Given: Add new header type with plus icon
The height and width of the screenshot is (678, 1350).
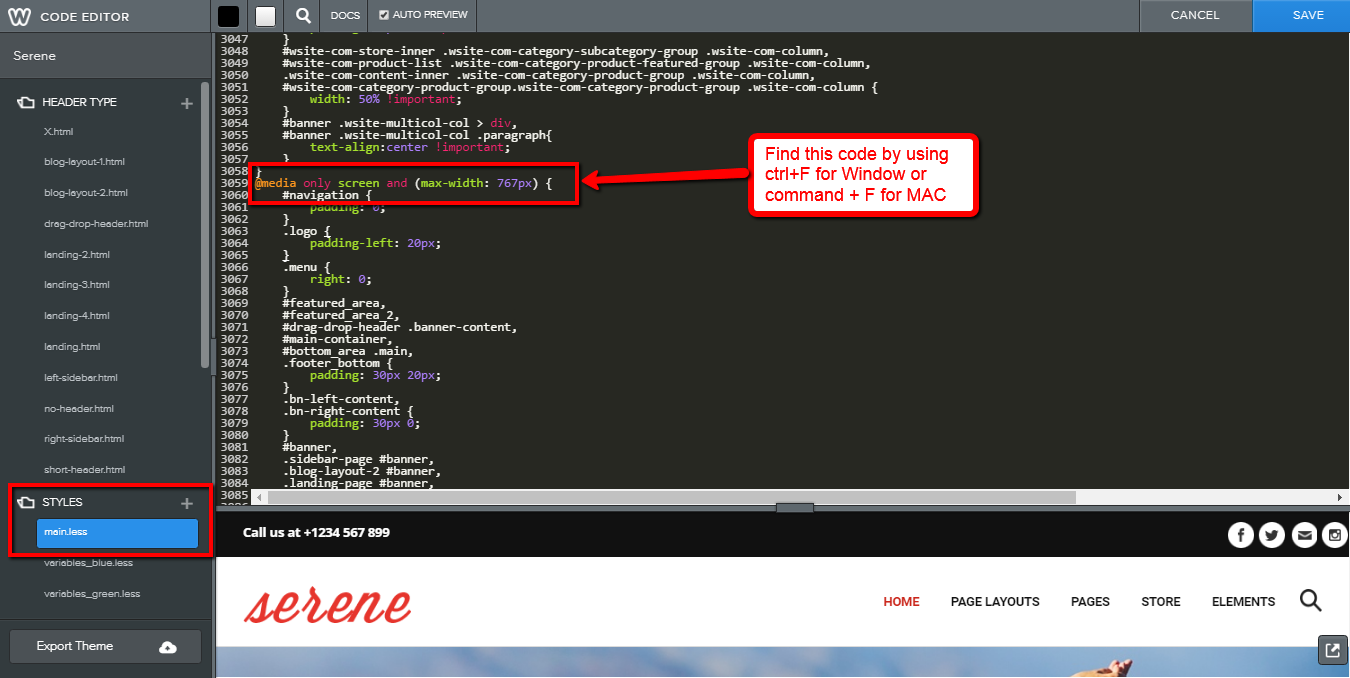Looking at the screenshot, I should pos(187,102).
